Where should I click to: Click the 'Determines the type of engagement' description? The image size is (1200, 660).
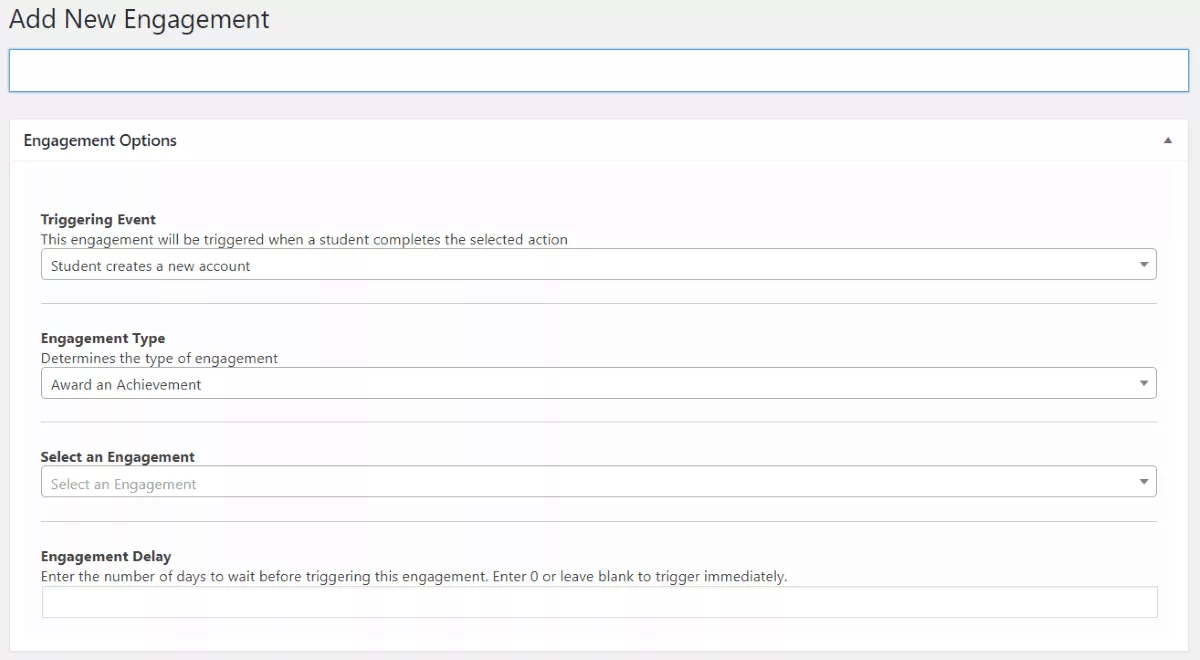tap(159, 358)
